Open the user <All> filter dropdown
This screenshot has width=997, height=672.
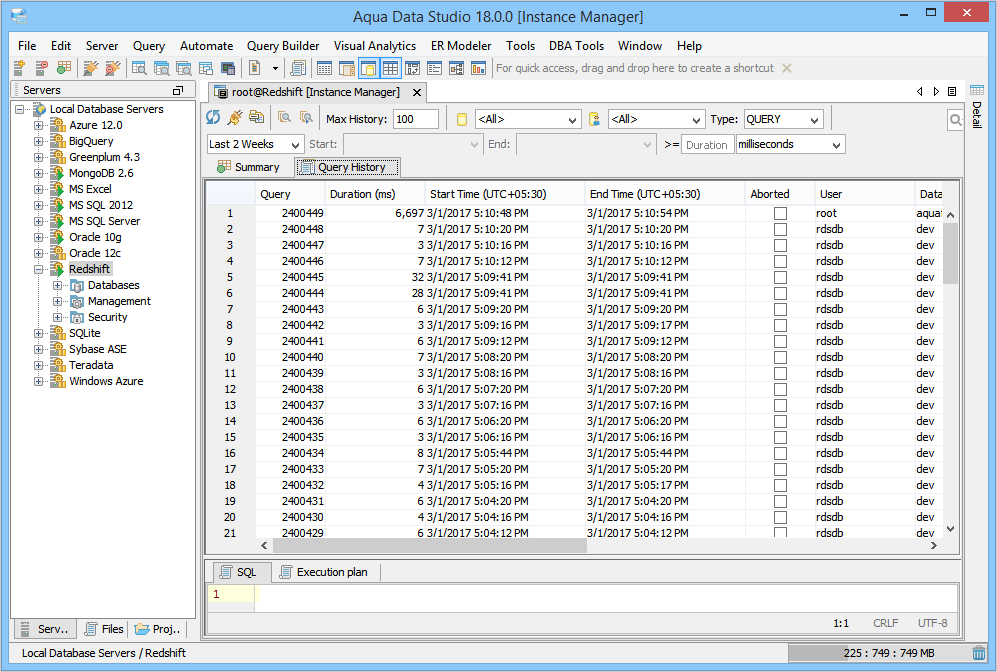pyautogui.click(x=657, y=120)
